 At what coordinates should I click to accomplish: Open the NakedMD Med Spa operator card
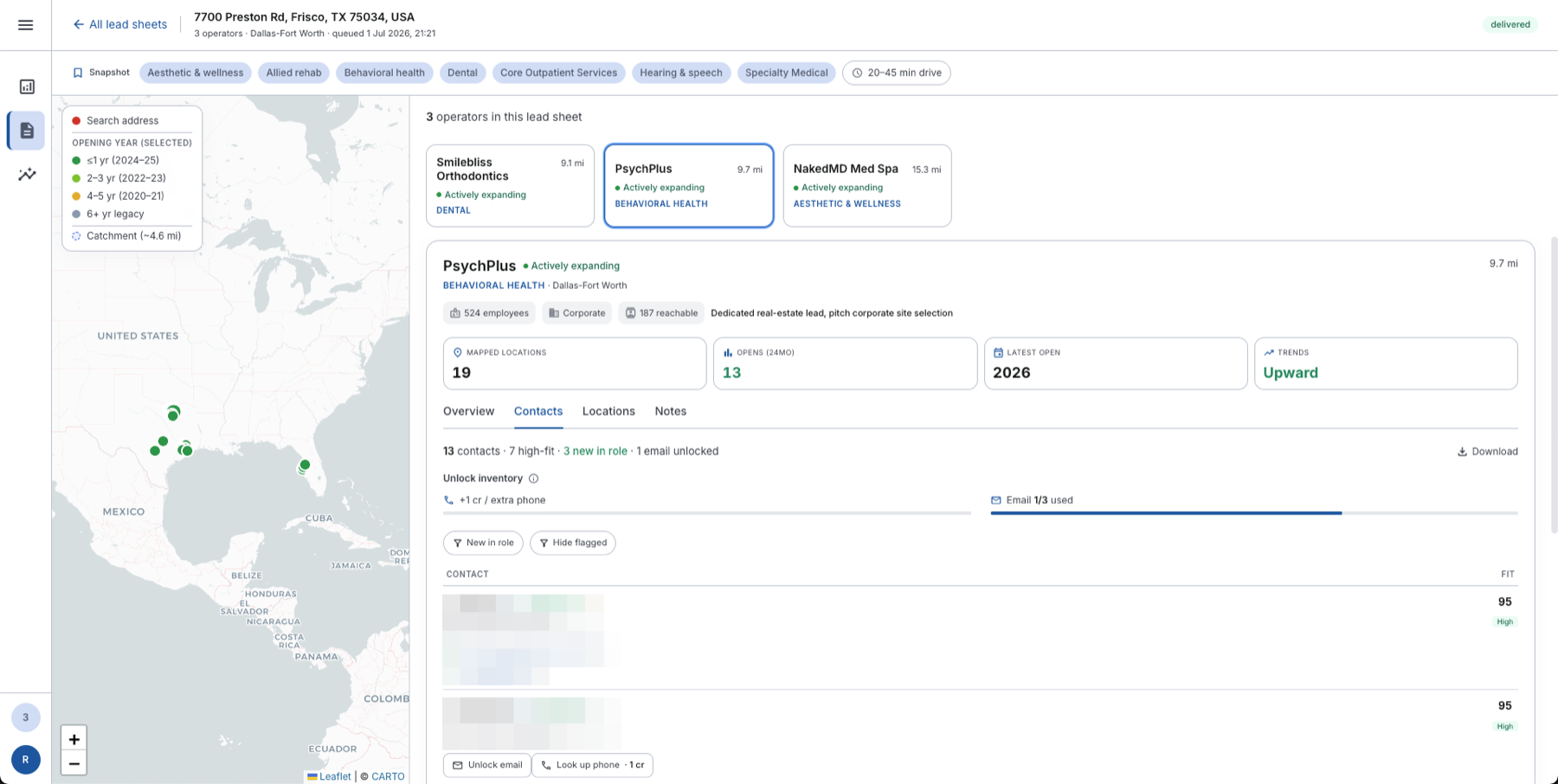(x=867, y=185)
